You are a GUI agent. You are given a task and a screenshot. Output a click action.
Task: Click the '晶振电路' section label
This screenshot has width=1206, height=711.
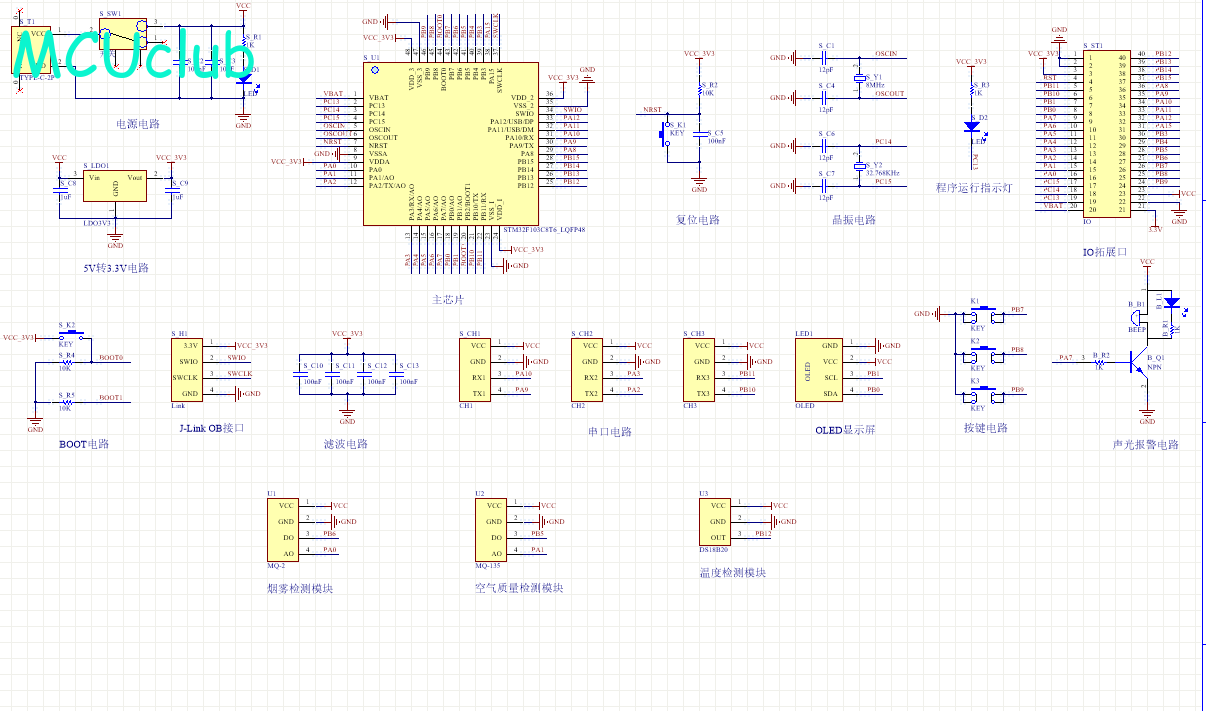854,220
